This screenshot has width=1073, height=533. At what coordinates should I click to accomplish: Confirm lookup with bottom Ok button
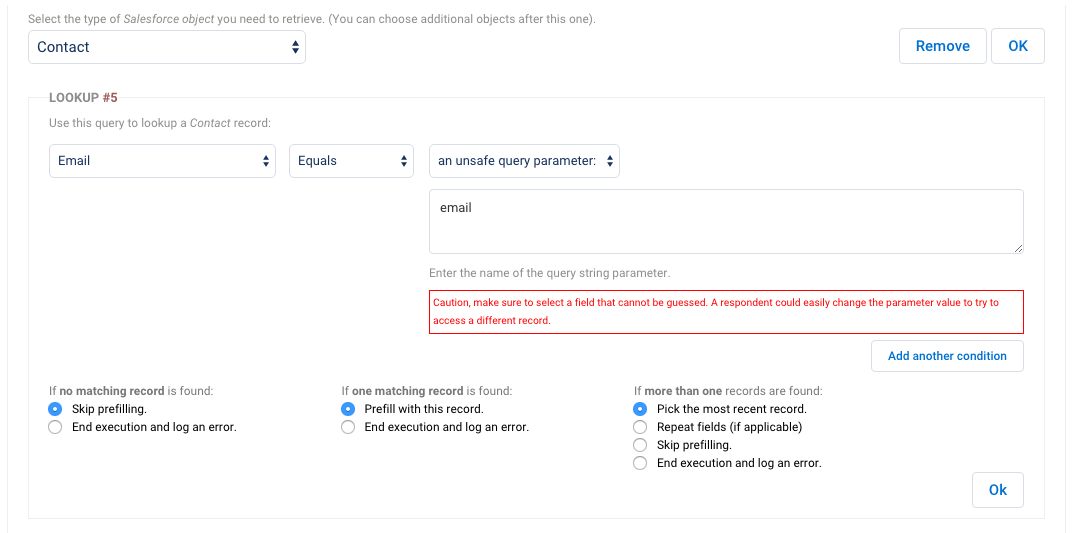[x=997, y=490]
